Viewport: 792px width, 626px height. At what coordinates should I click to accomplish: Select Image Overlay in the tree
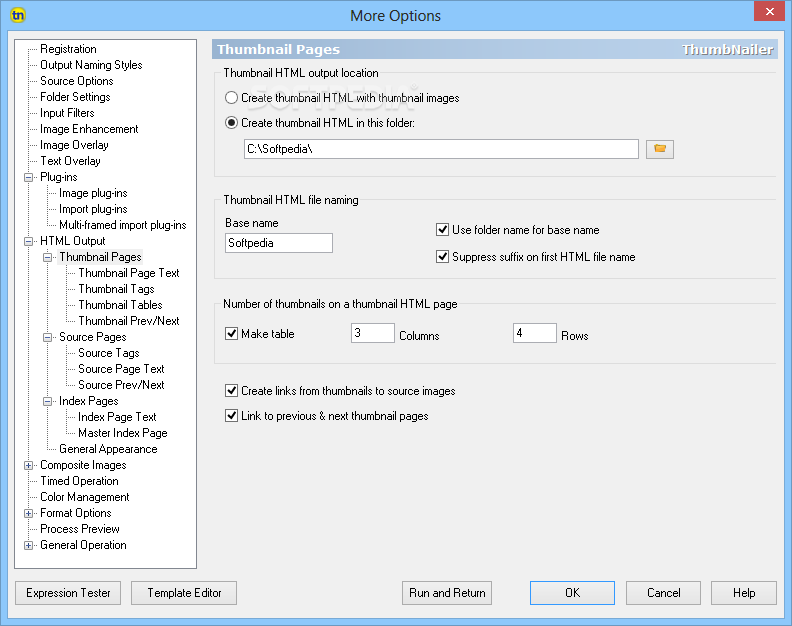pos(74,145)
